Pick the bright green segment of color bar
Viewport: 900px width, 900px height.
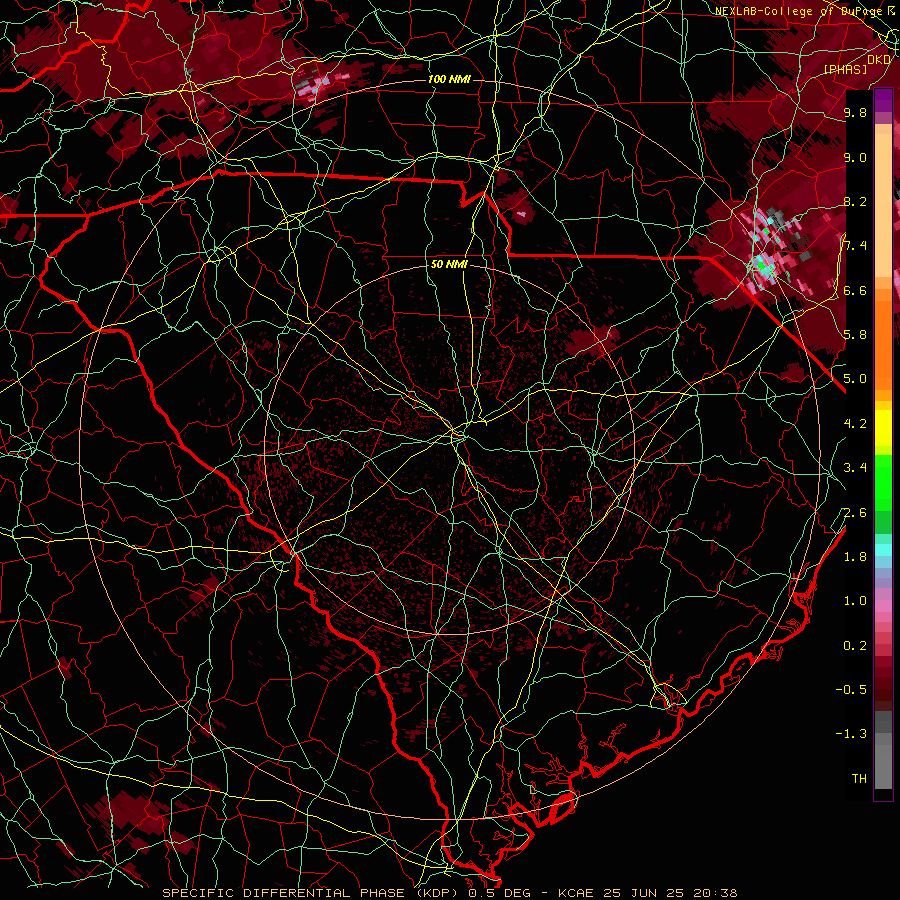click(883, 482)
